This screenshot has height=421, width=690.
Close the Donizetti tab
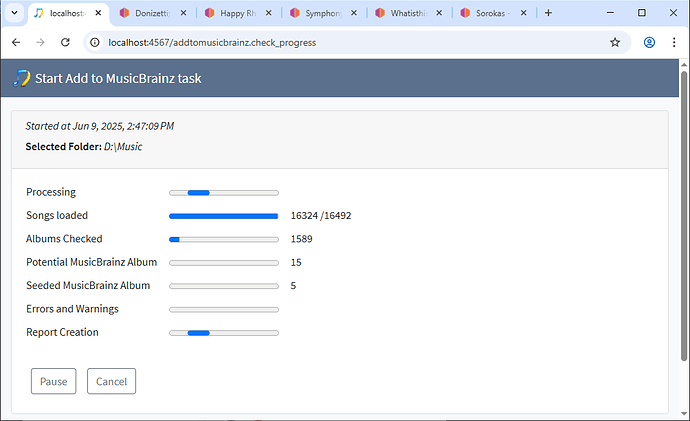click(183, 13)
